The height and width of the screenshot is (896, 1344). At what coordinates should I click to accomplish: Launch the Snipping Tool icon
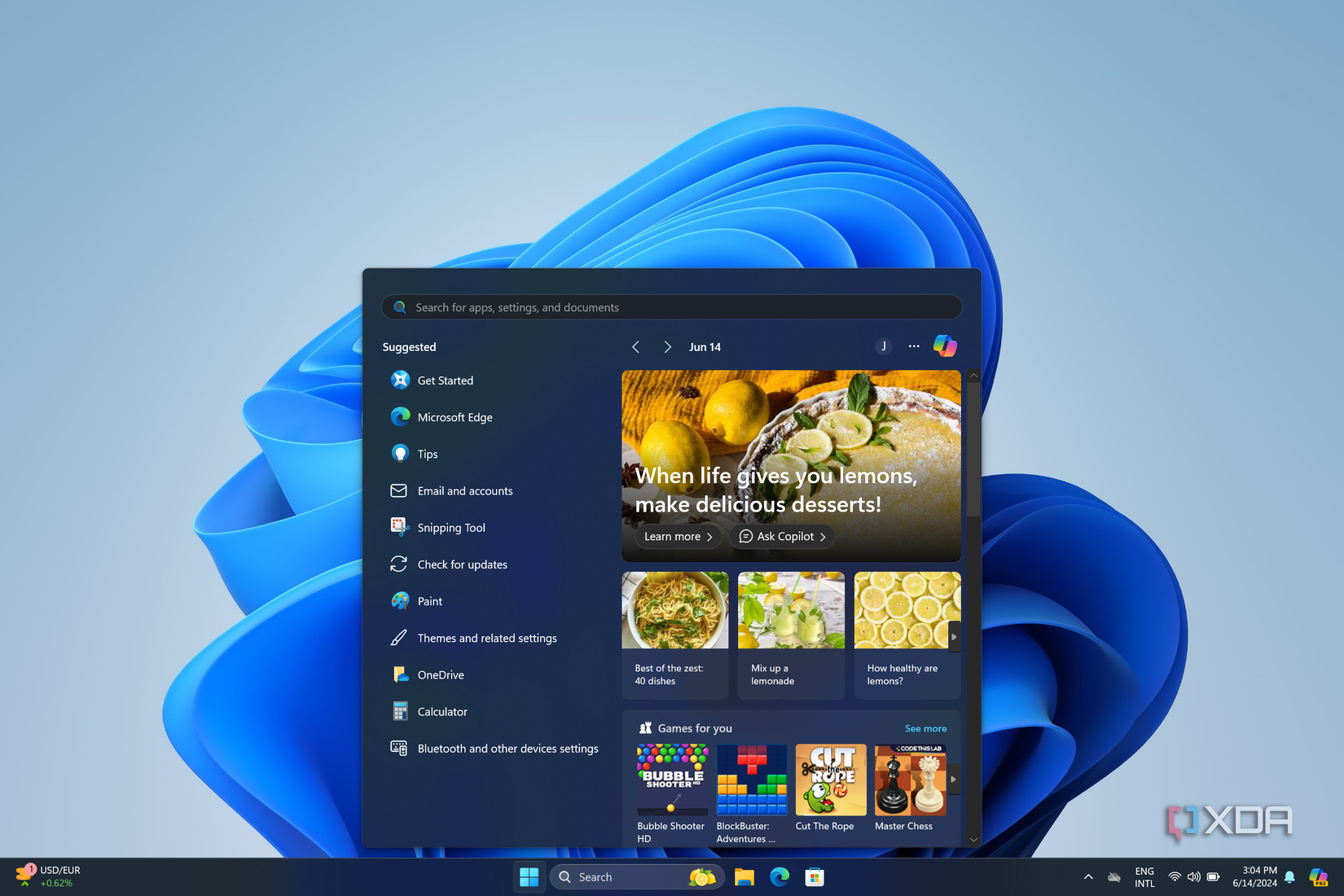400,527
